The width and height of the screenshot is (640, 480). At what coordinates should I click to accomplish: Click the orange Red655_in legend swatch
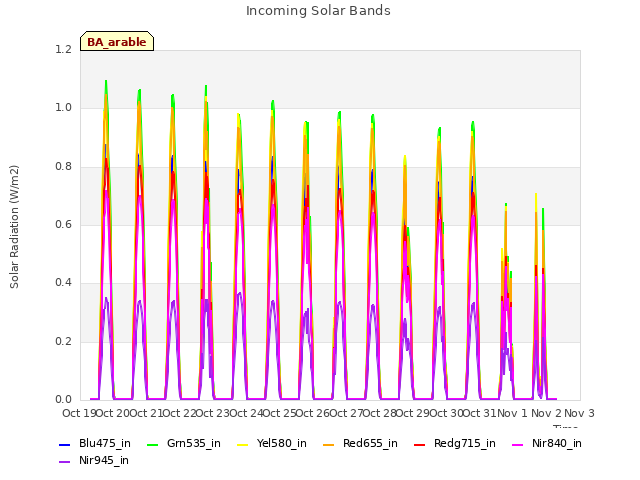tap(329, 444)
